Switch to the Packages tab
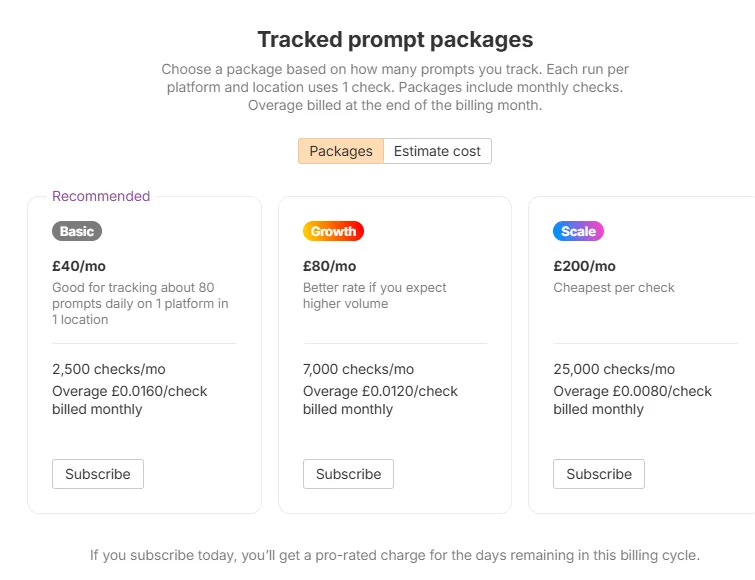755x580 pixels. click(x=340, y=151)
